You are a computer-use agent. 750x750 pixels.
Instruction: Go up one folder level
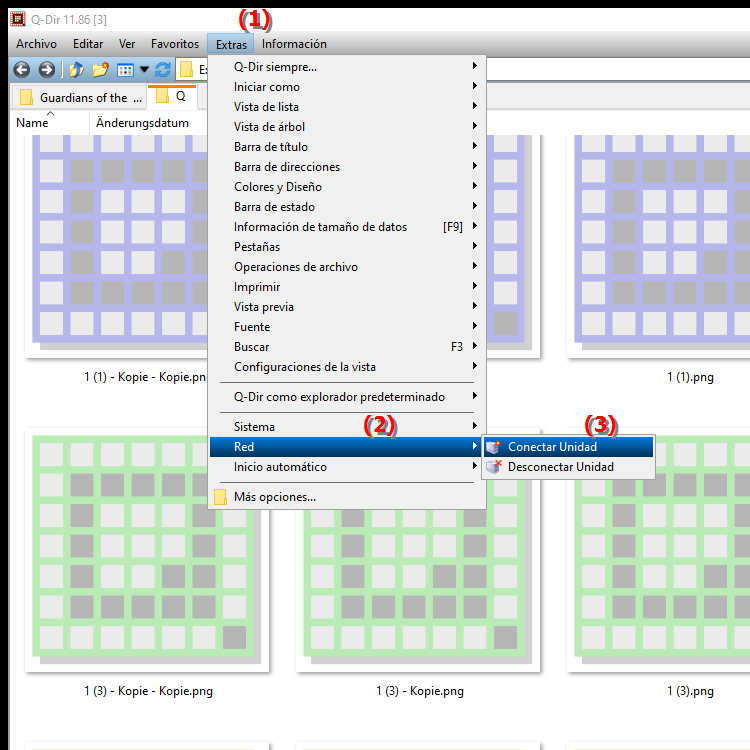[x=76, y=70]
